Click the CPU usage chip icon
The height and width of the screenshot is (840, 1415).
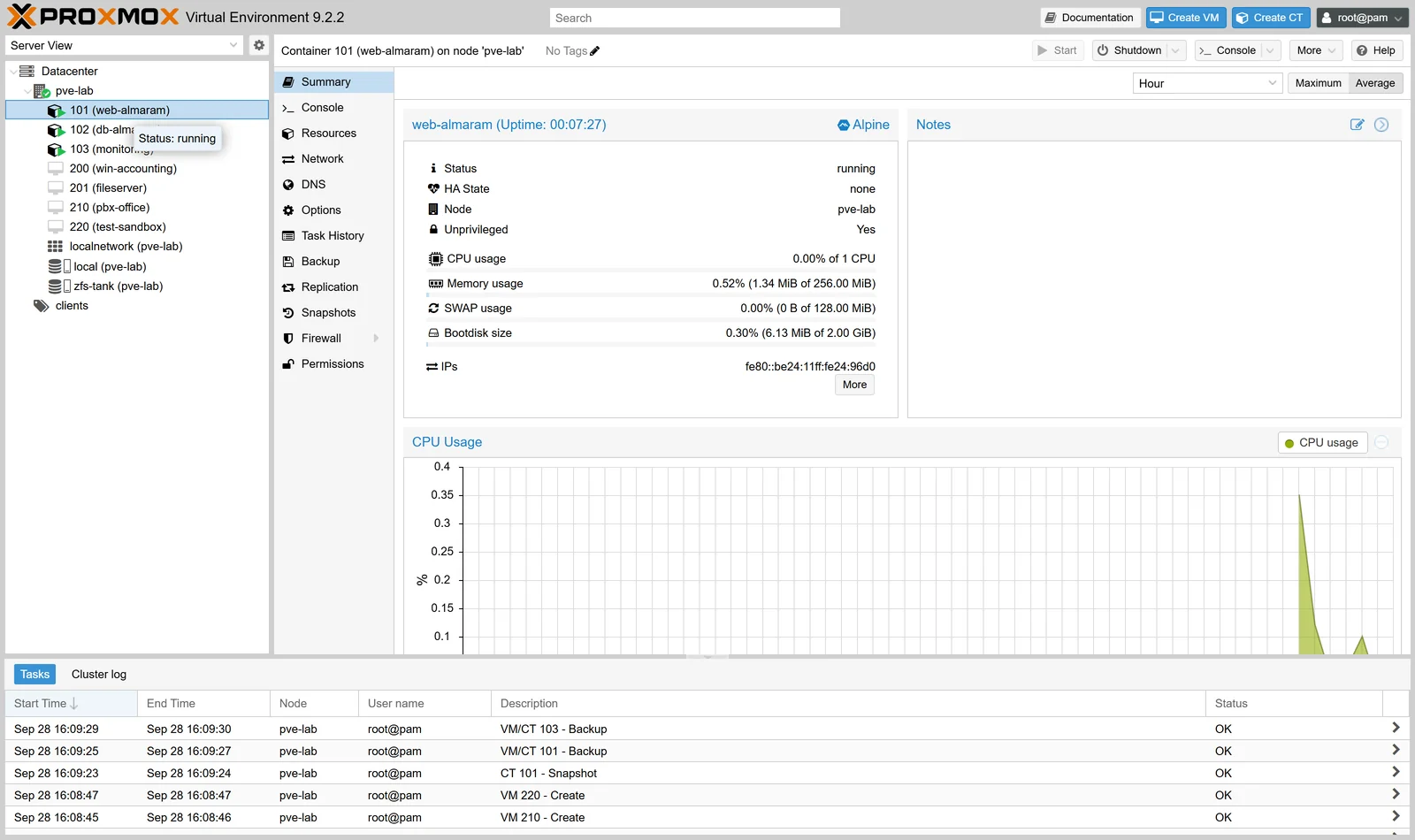click(x=435, y=259)
